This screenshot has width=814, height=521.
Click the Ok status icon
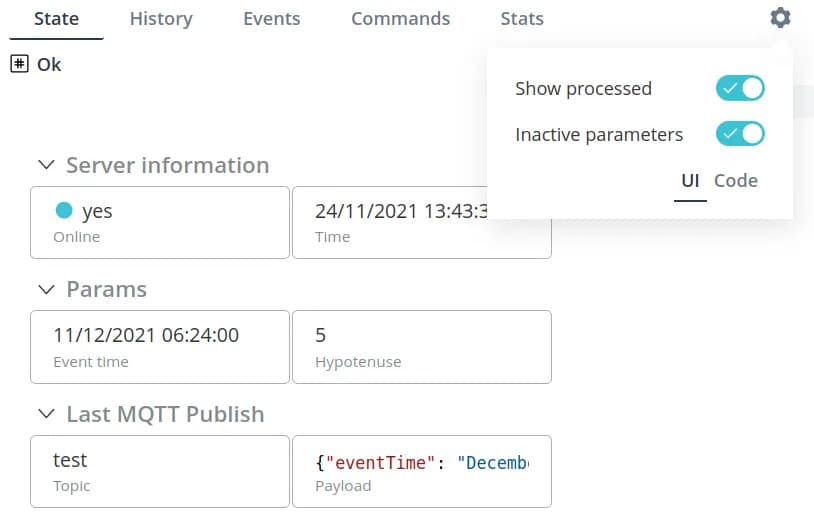click(18, 64)
